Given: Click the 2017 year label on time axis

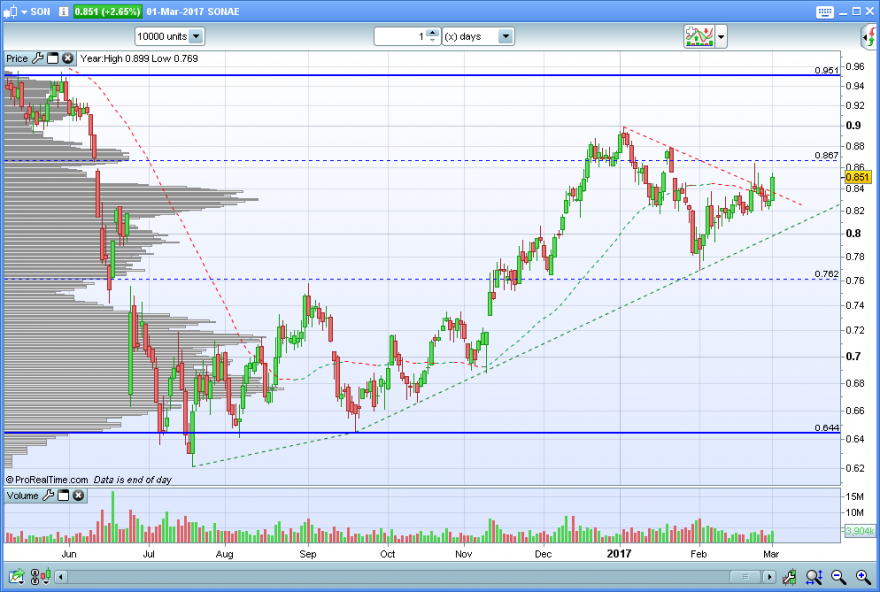Looking at the screenshot, I should coord(619,554).
